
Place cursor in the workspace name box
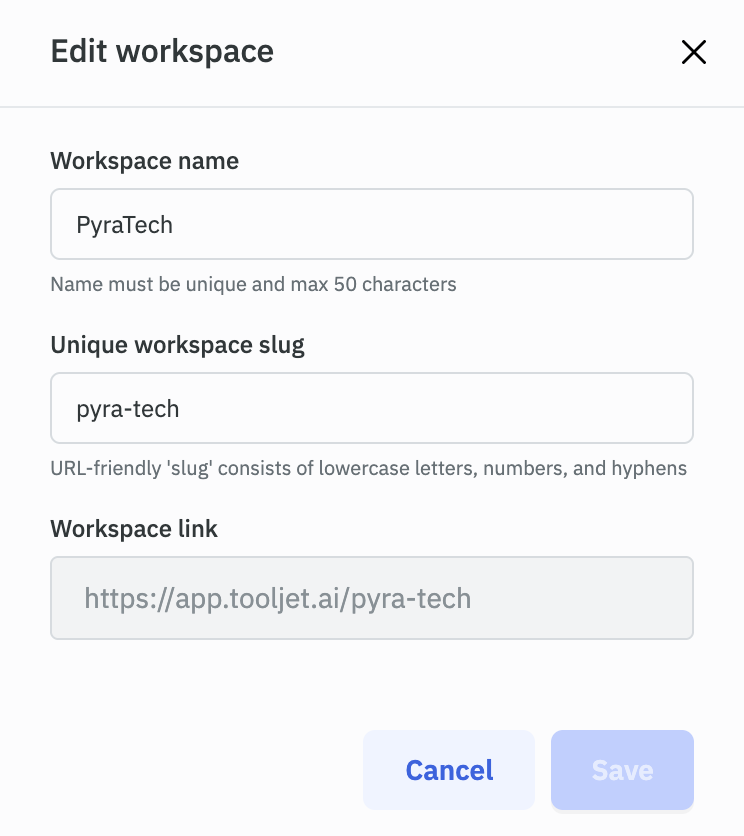click(372, 224)
